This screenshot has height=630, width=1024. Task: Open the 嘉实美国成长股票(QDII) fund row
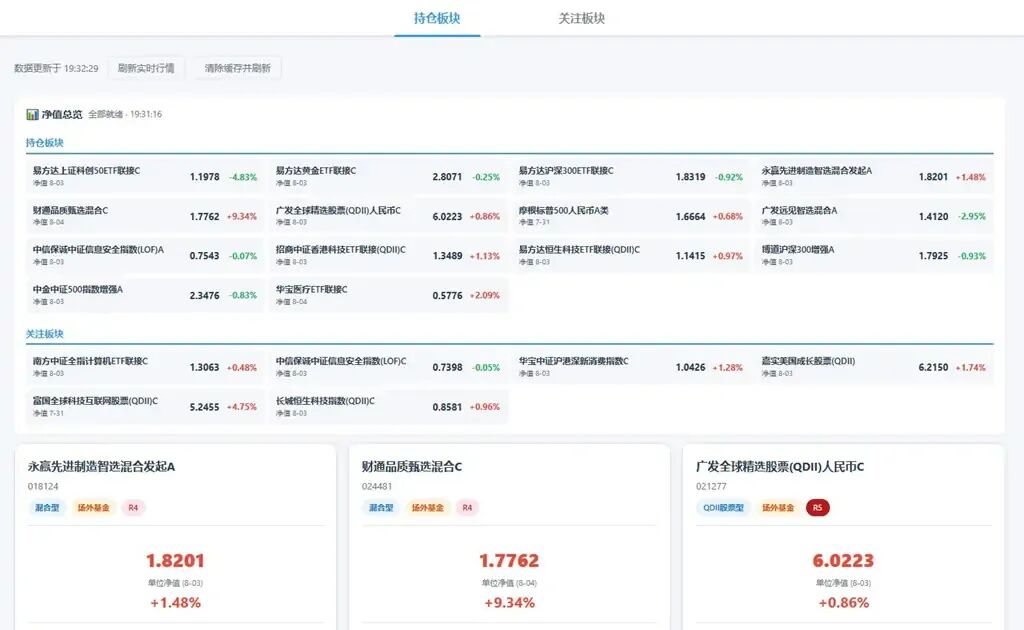[x=874, y=367]
